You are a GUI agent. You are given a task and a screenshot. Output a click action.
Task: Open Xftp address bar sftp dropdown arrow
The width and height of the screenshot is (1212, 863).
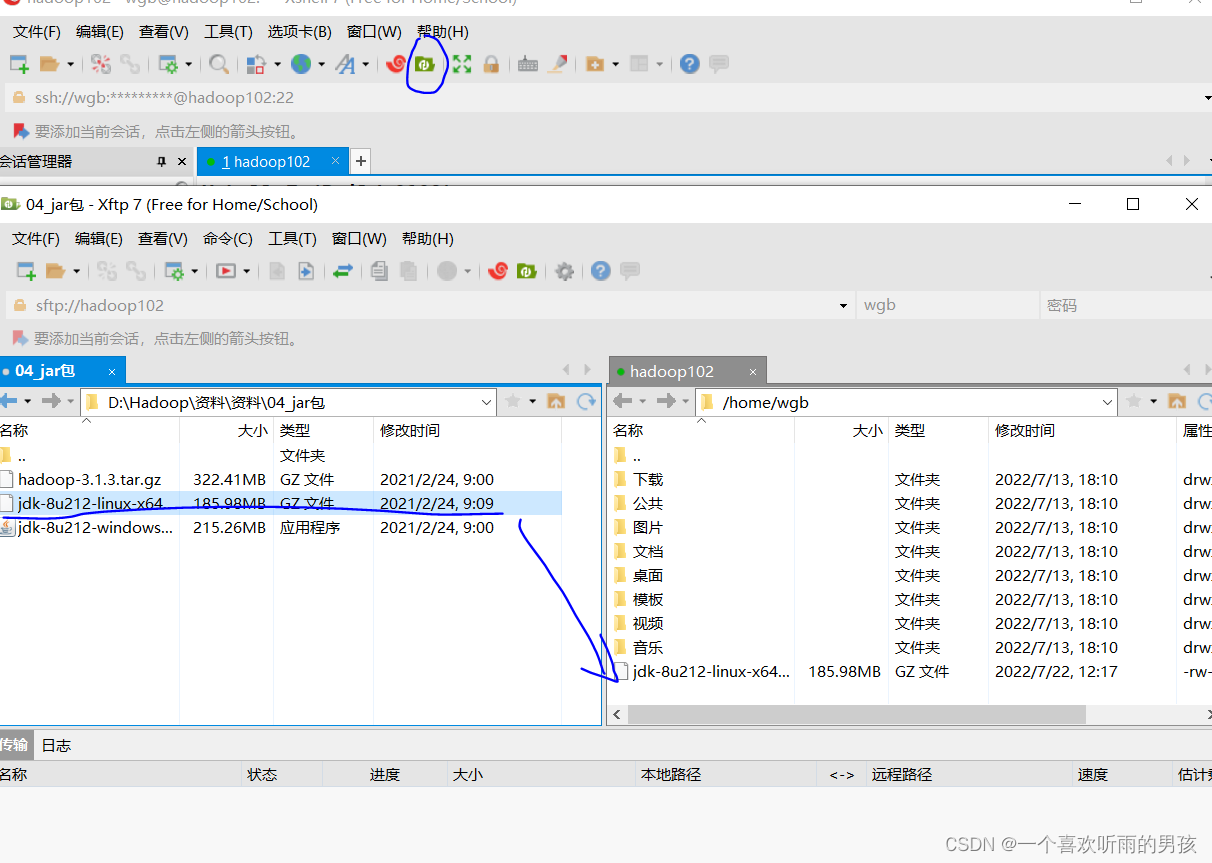[845, 305]
